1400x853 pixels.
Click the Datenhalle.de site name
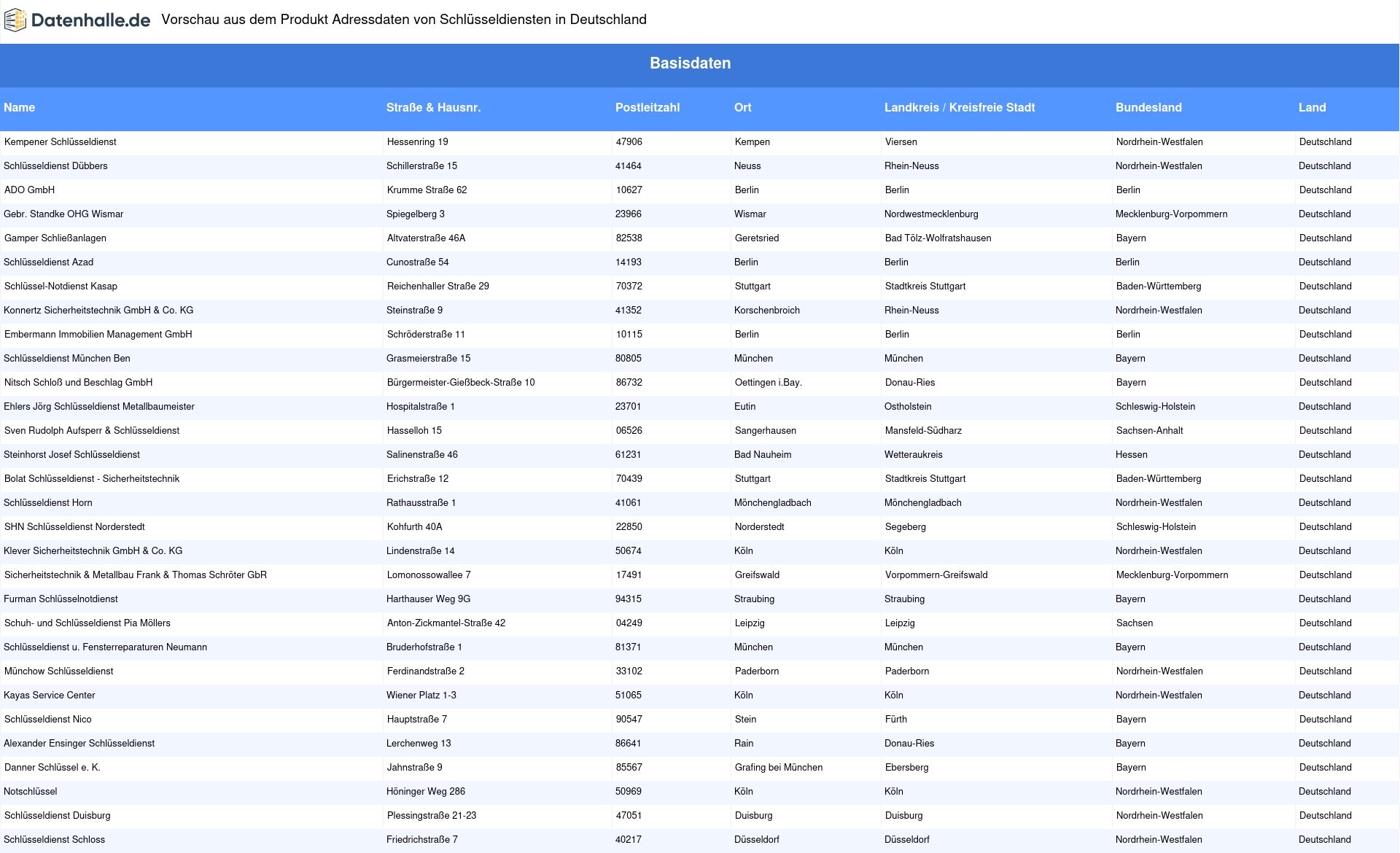[91, 20]
